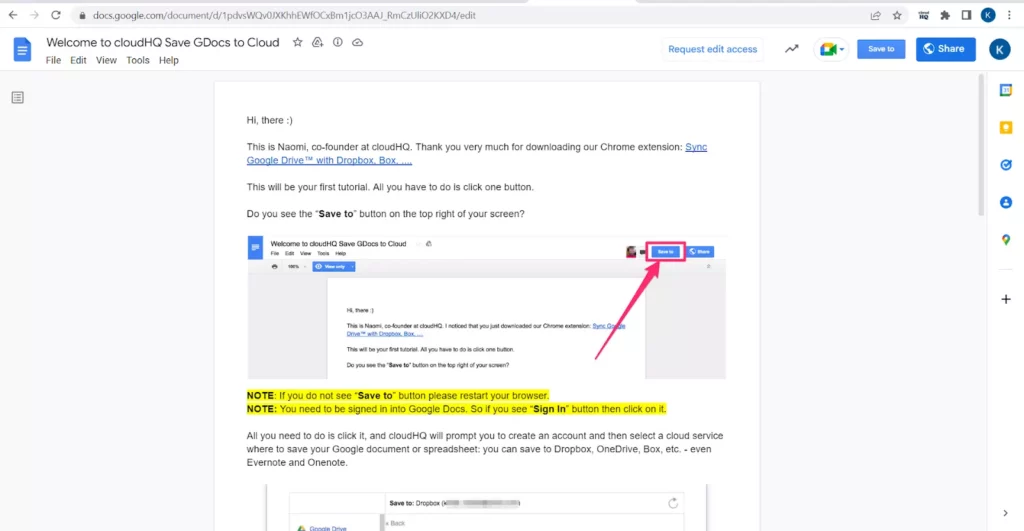Image resolution: width=1024 pixels, height=531 pixels.
Task: Click highlighted note about restarting browser
Action: (x=398, y=396)
